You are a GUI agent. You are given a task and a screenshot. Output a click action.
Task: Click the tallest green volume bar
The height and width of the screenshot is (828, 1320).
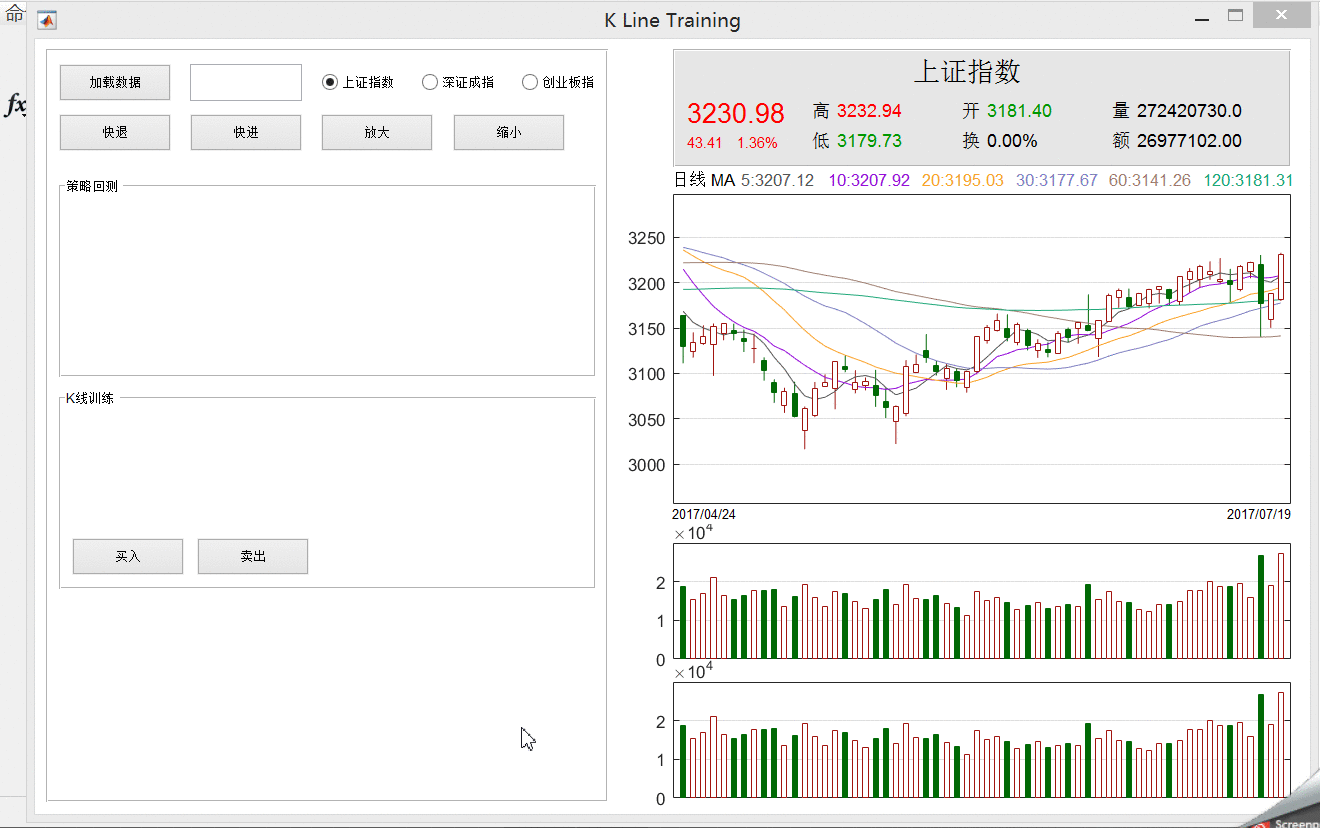[x=1261, y=606]
